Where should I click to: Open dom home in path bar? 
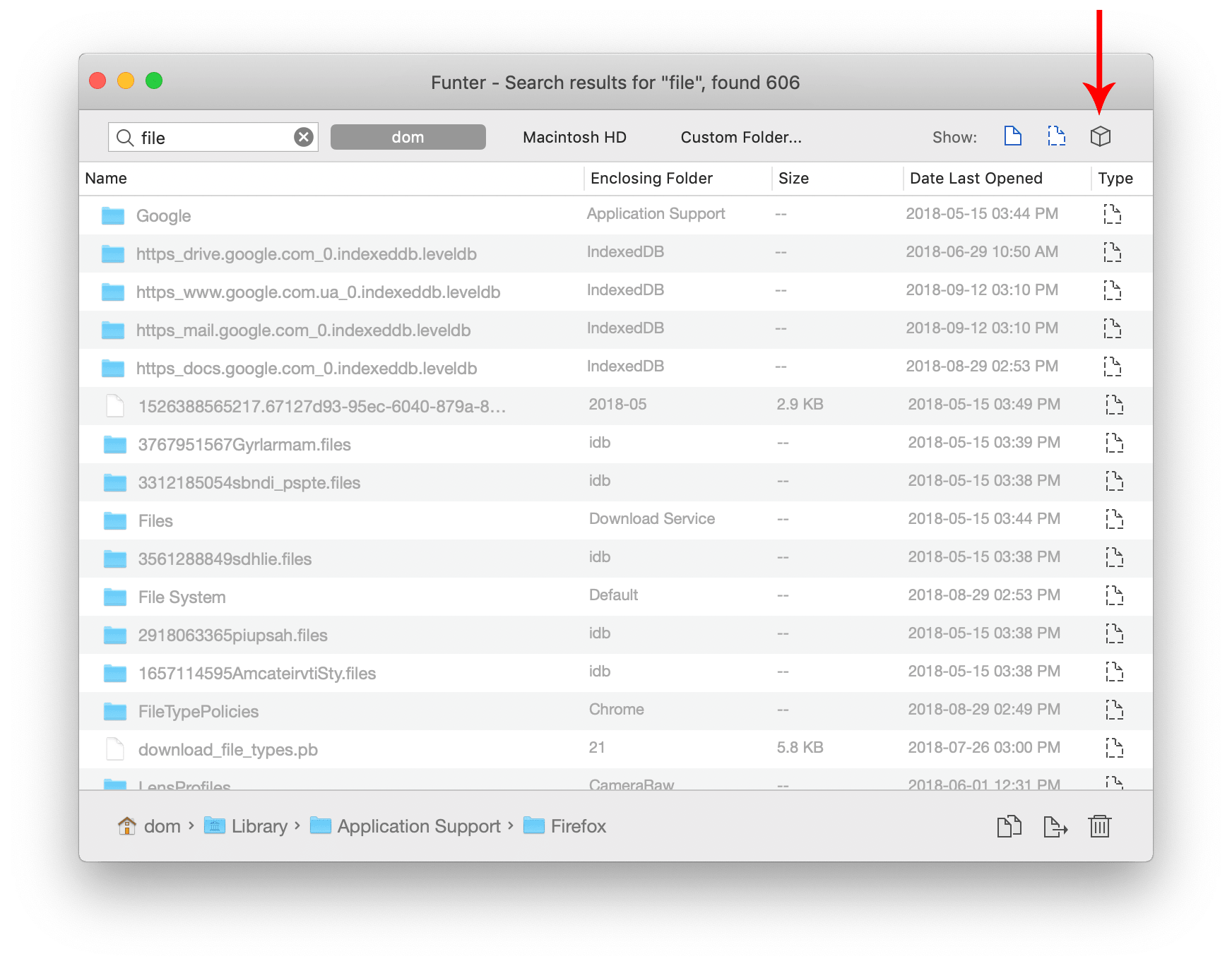162,826
